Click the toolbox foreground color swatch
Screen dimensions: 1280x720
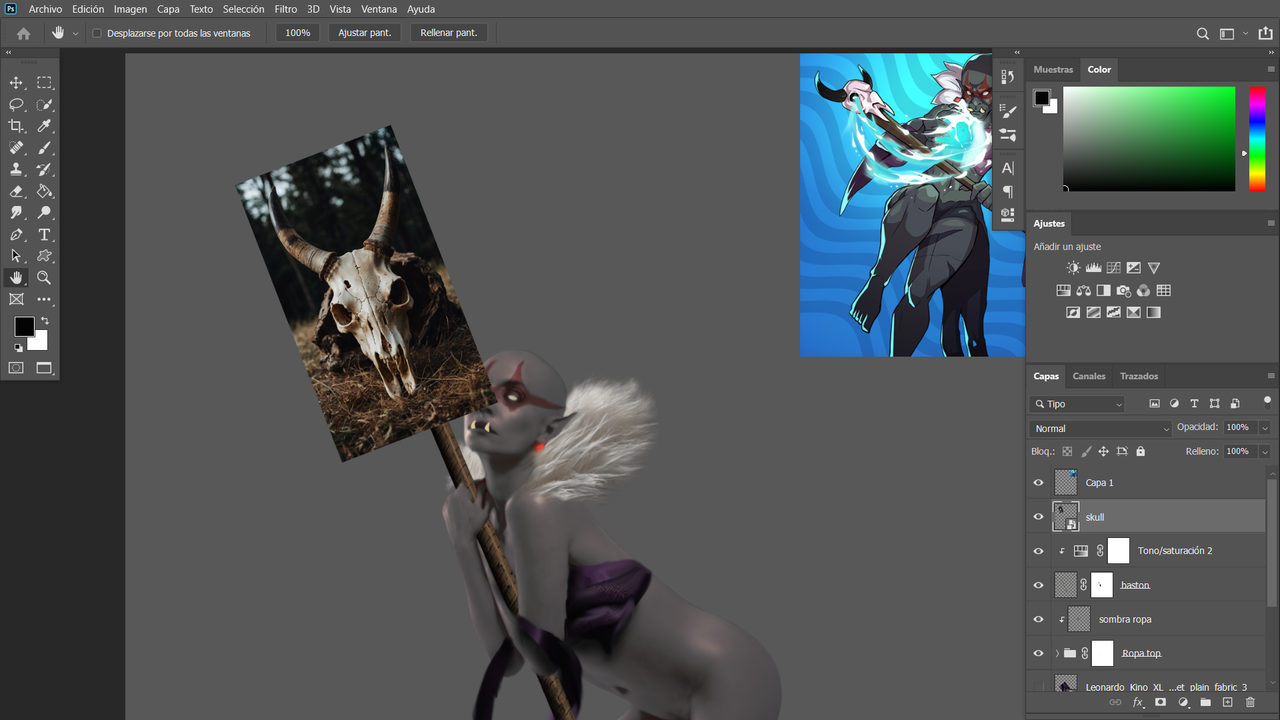click(24, 327)
